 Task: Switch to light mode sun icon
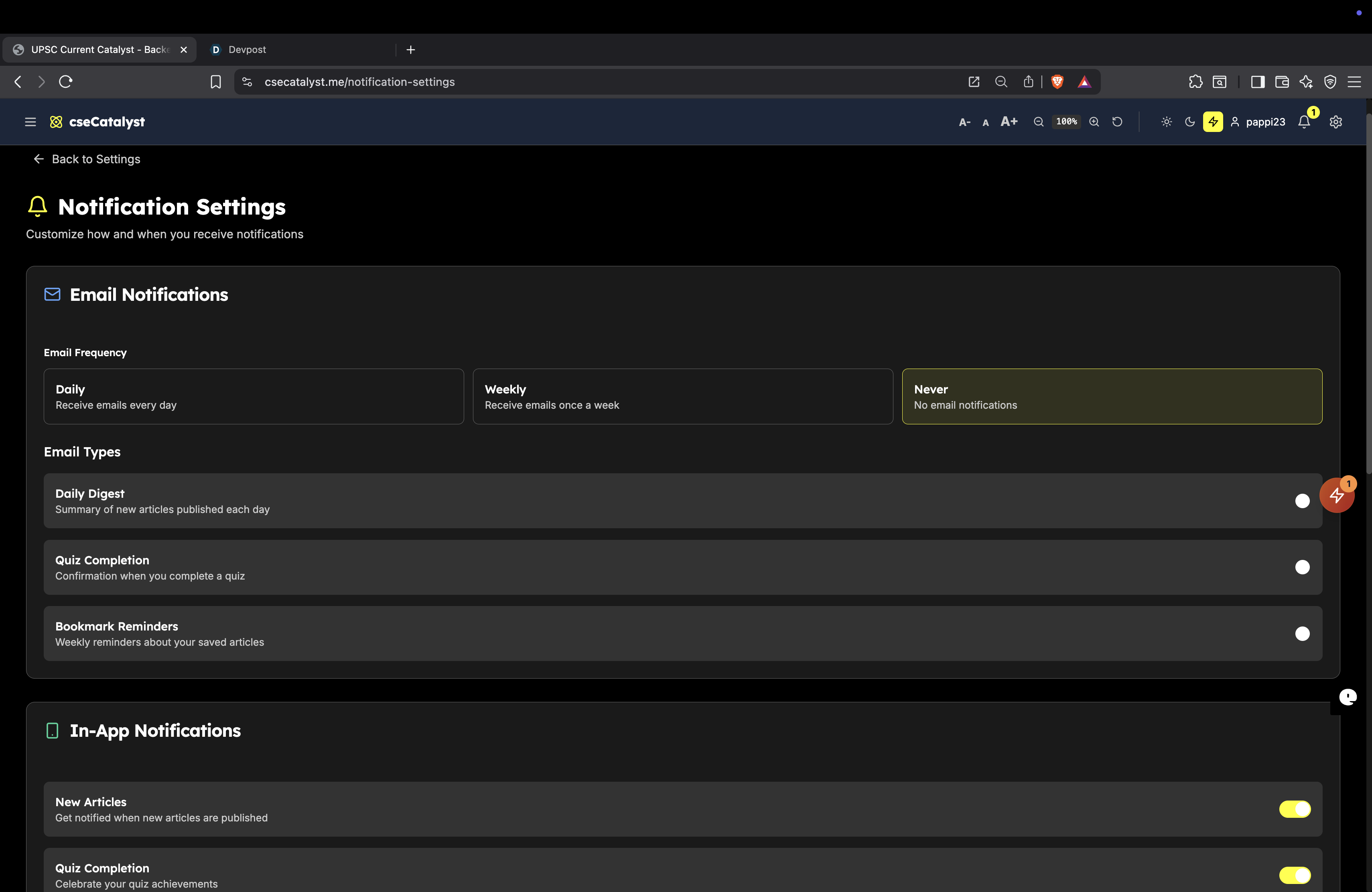(x=1166, y=122)
